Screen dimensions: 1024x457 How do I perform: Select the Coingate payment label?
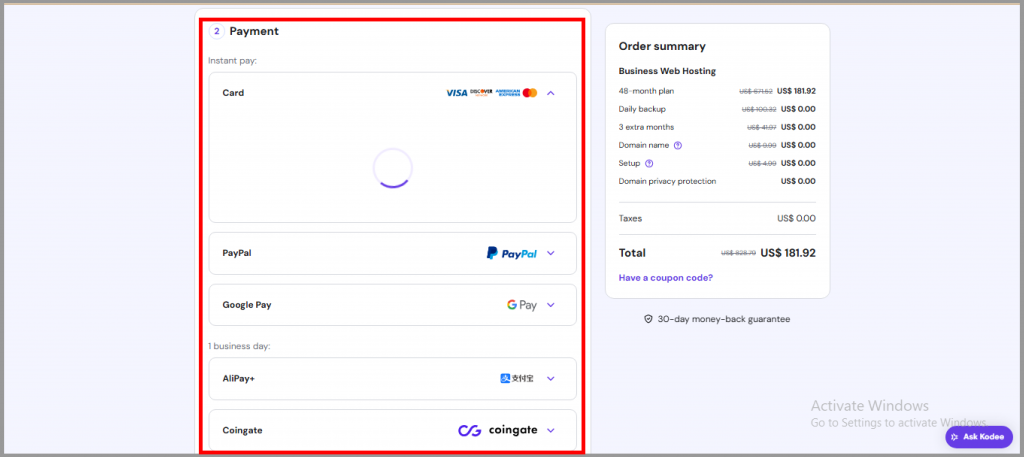pos(242,431)
